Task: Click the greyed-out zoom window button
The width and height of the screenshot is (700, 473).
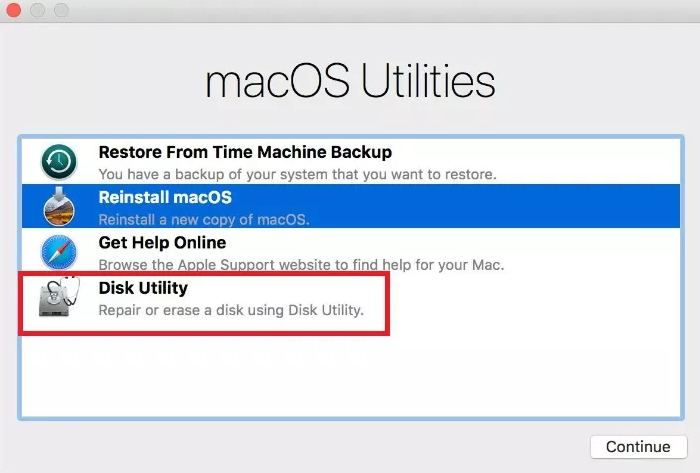Action: [62, 10]
